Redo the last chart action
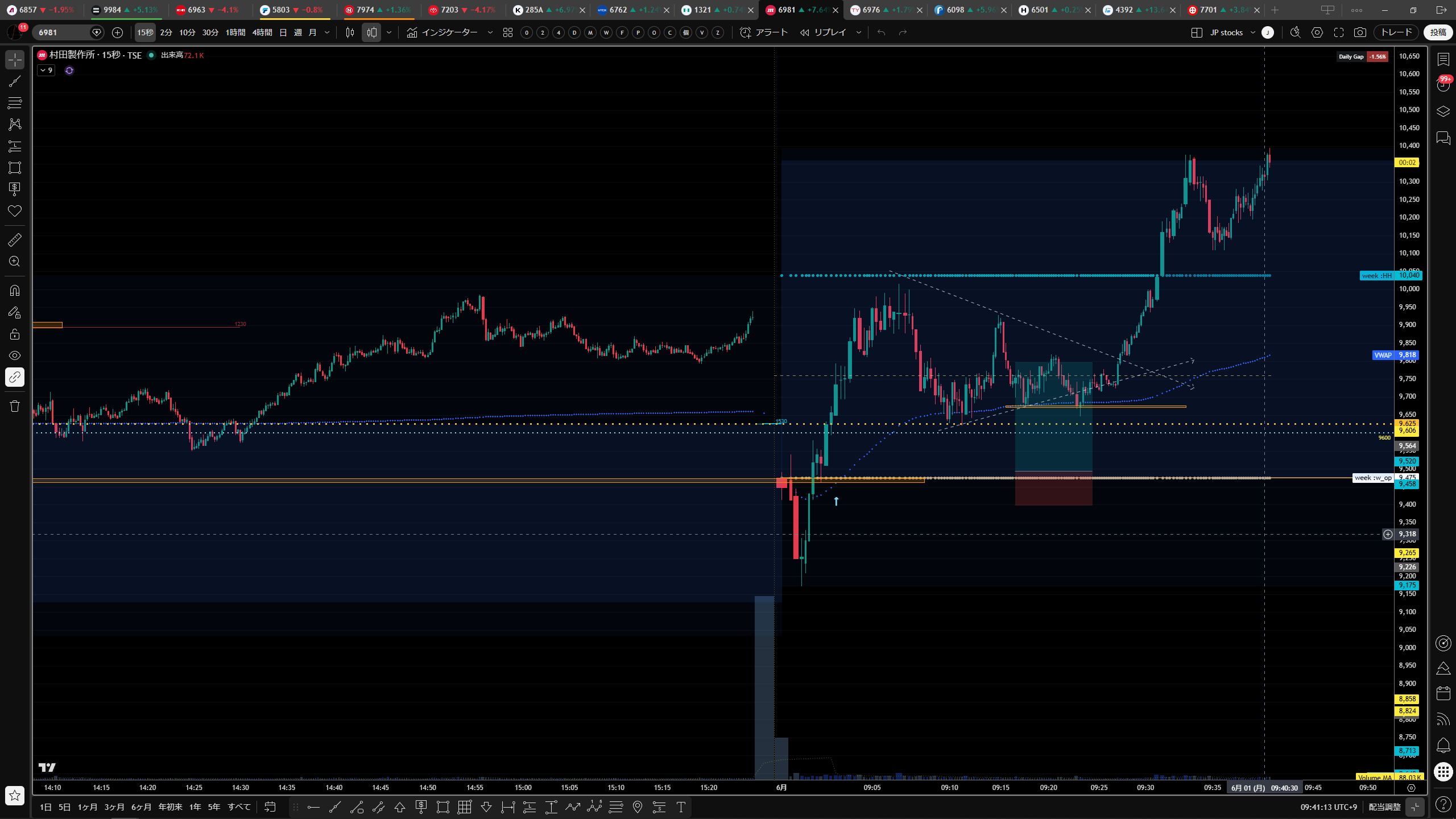Viewport: 1456px width, 819px height. pos(903,32)
